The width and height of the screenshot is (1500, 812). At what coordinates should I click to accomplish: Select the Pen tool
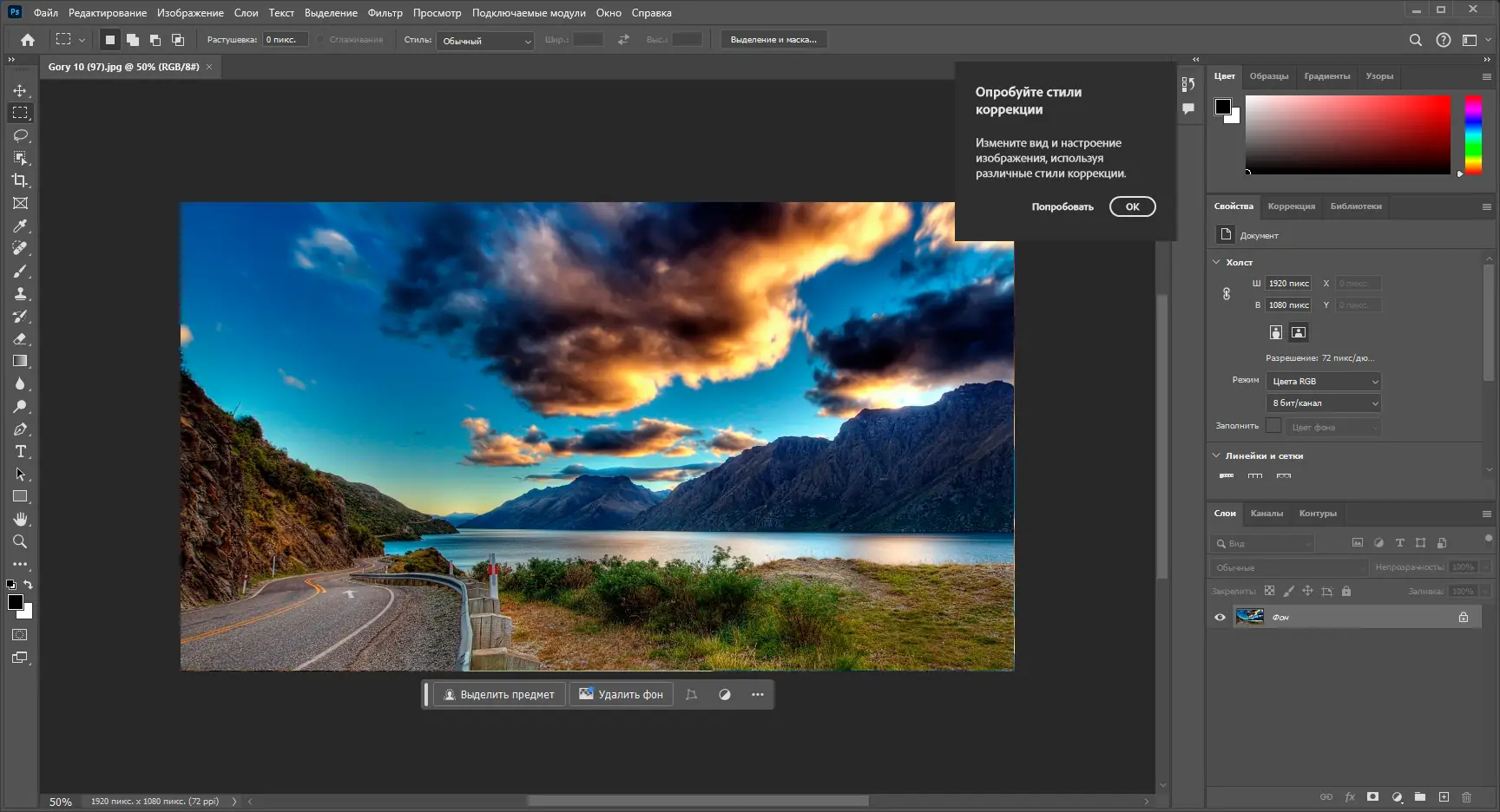click(20, 429)
